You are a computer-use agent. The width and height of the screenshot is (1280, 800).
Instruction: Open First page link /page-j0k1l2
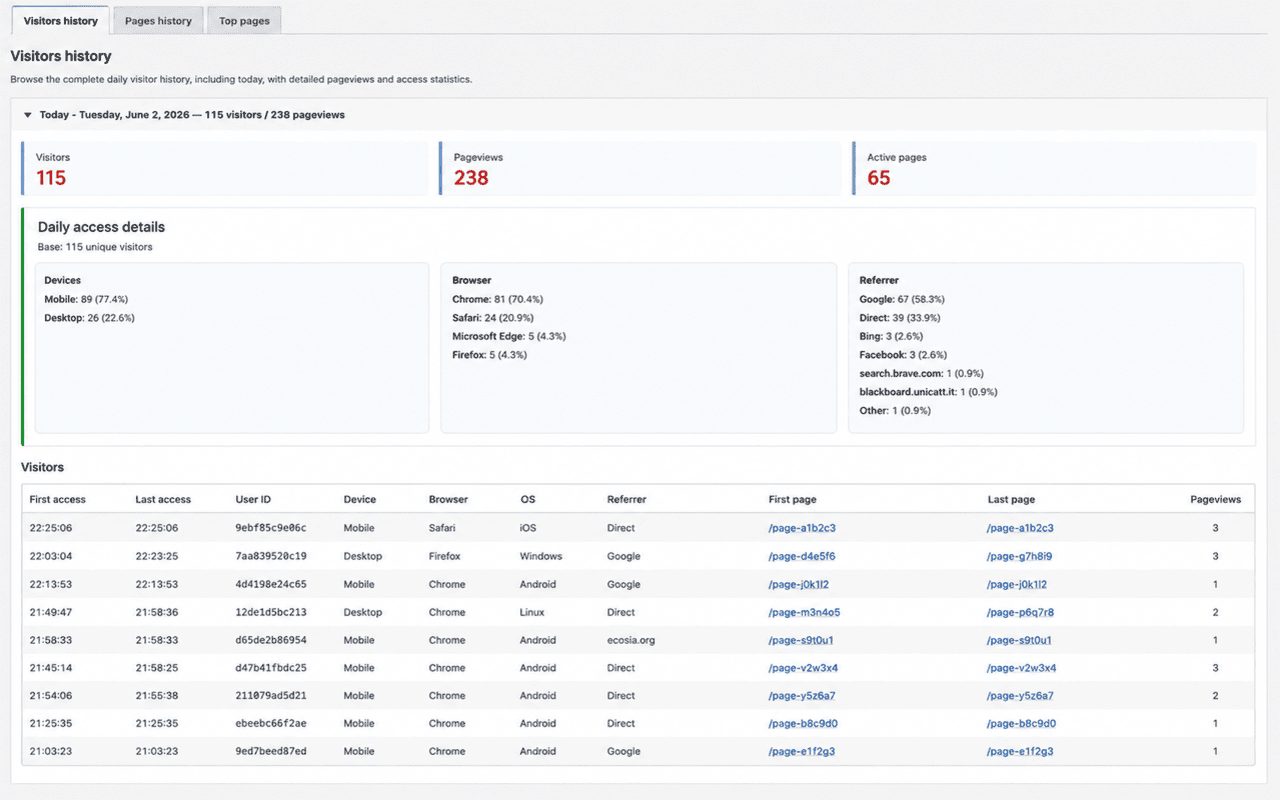(798, 584)
